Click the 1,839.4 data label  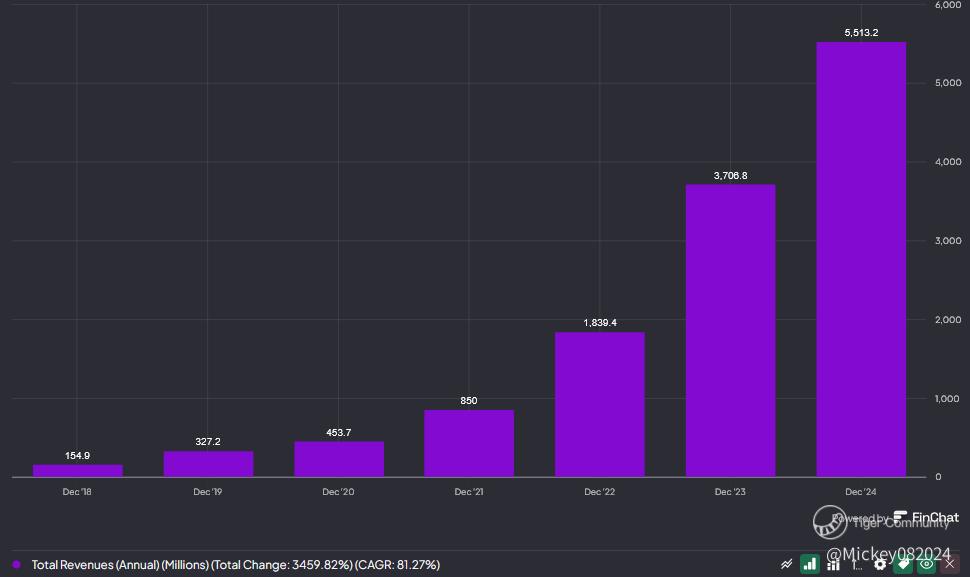pyautogui.click(x=600, y=323)
